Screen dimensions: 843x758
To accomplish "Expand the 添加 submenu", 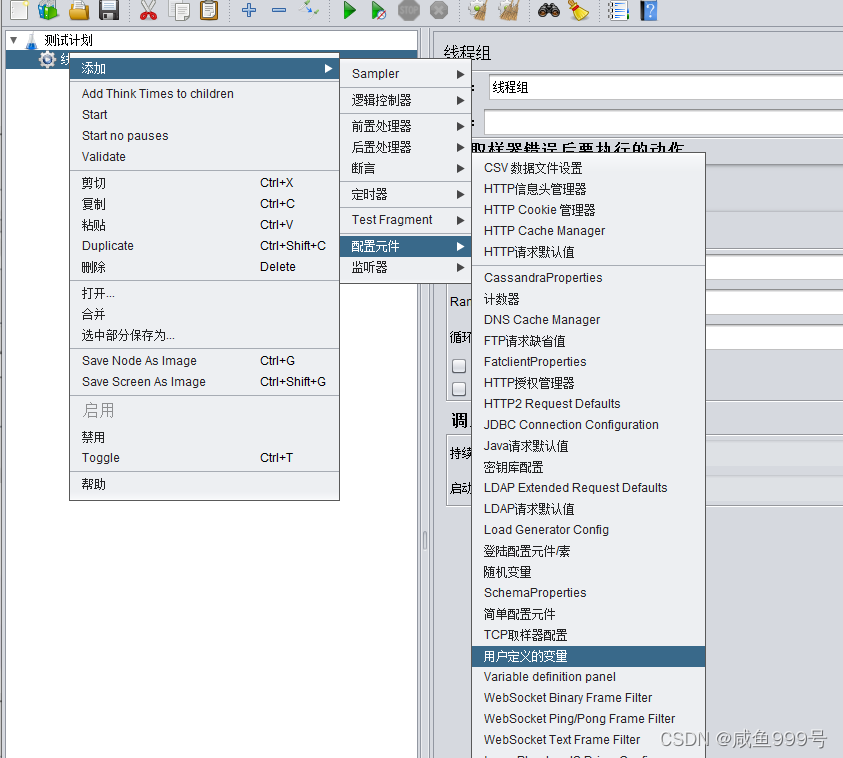I will tap(204, 68).
